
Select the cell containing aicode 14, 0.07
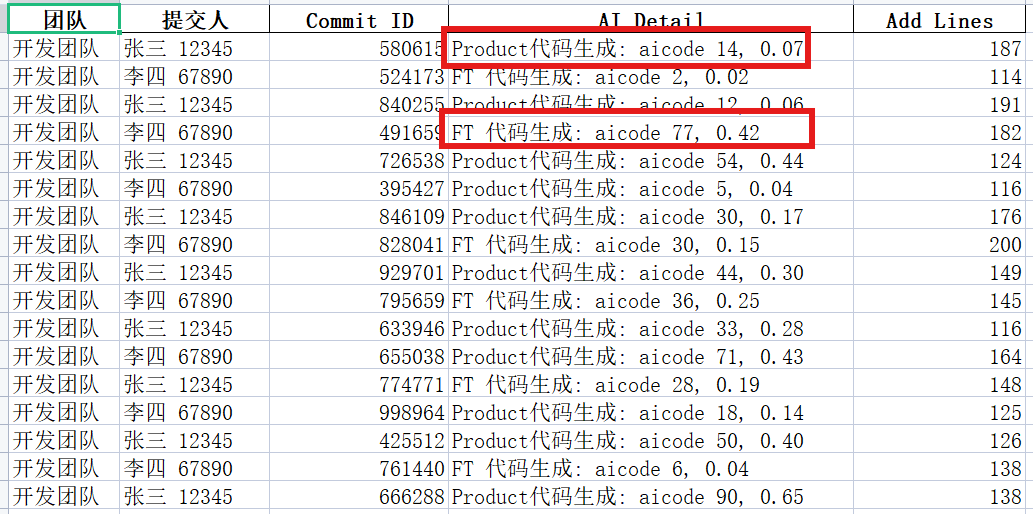tap(627, 49)
